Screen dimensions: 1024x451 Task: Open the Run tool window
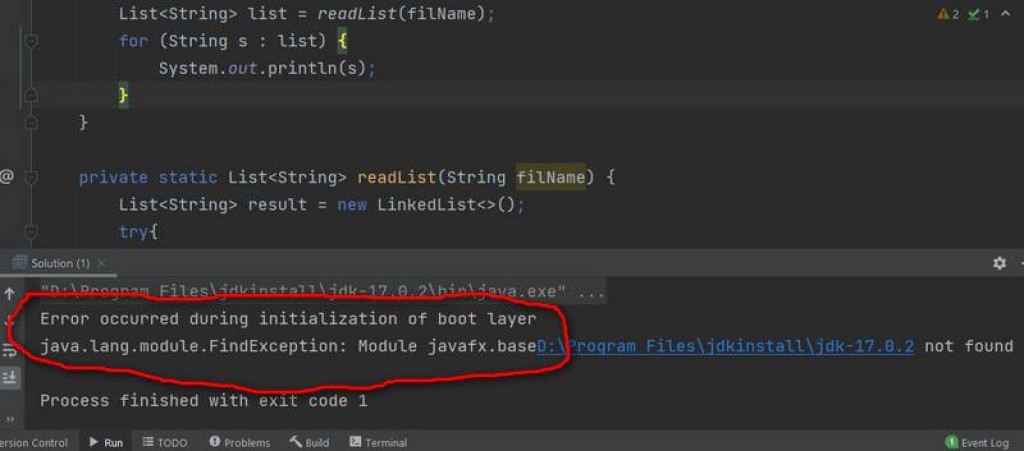coord(106,442)
